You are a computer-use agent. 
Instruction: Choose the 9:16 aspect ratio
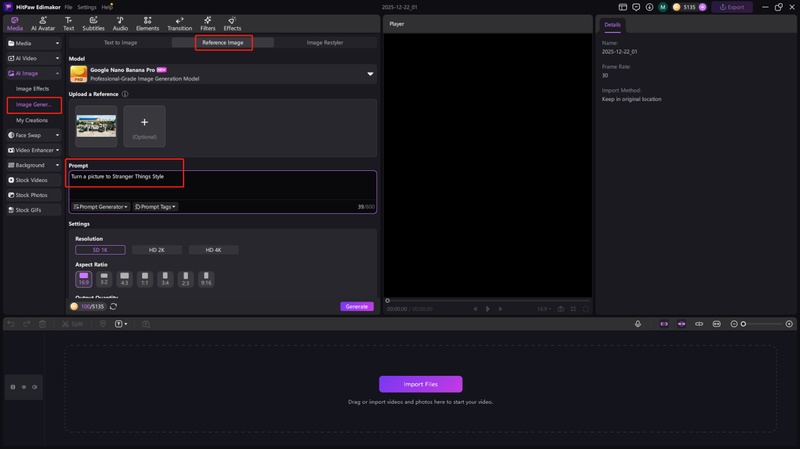(x=206, y=279)
